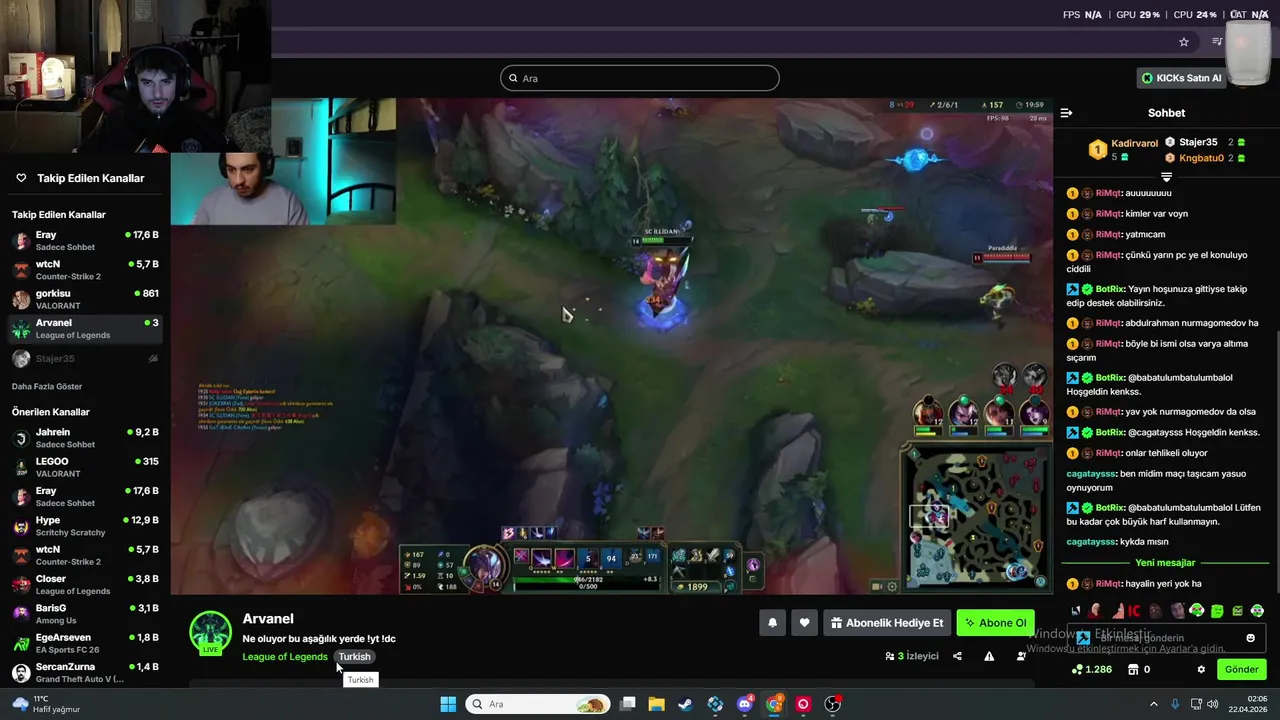
Task: Open the League of Legends category link
Action: [285, 657]
